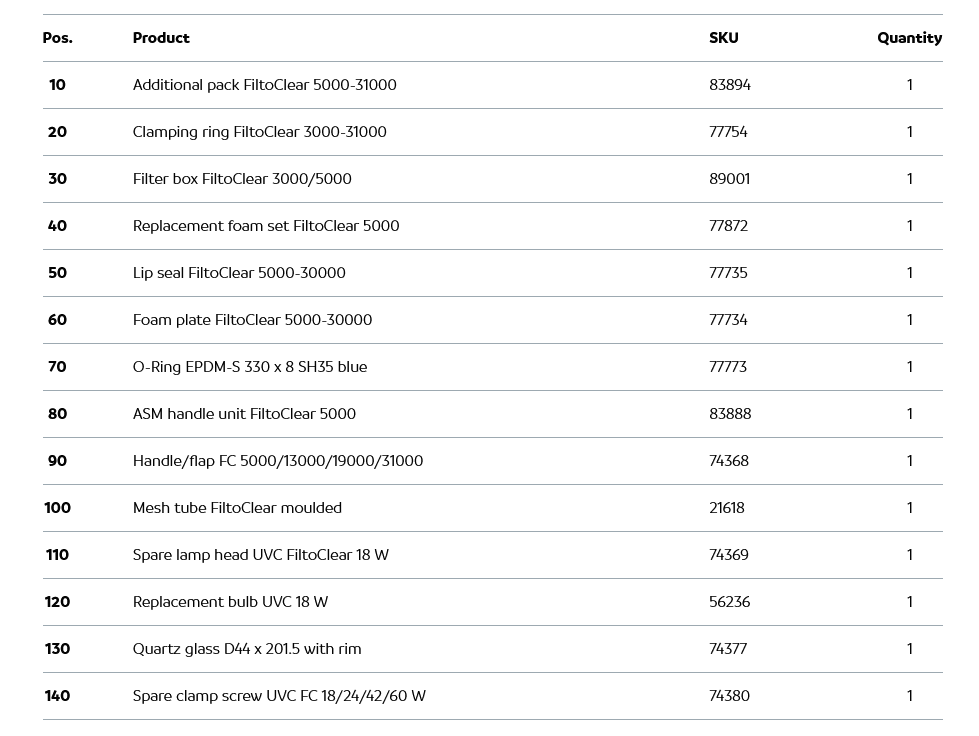The height and width of the screenshot is (736, 979).
Task: Click O-Ring EPDM-S 330 x 8 product
Action: [x=250, y=367]
